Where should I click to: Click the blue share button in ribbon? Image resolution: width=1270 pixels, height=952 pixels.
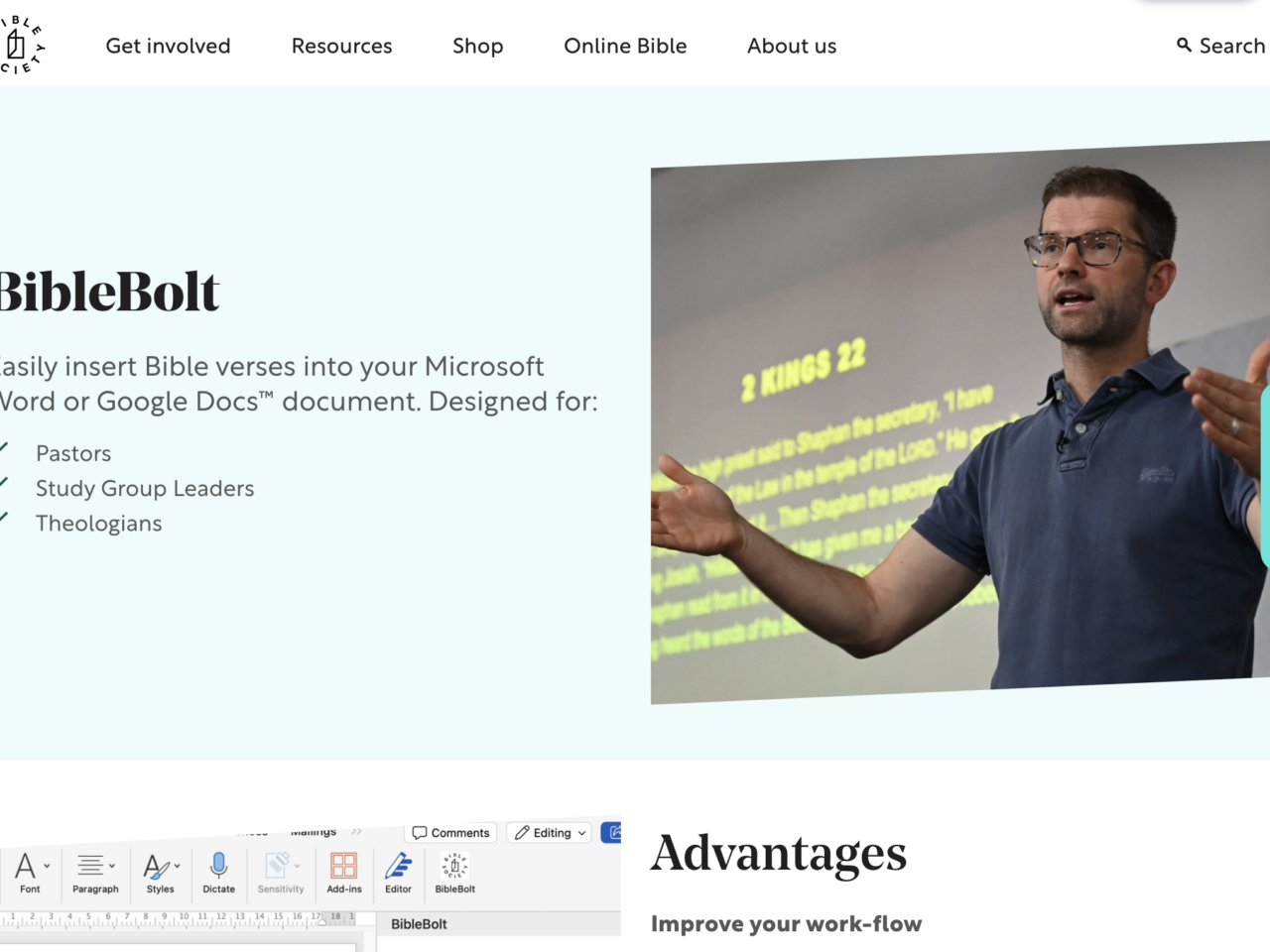point(611,833)
